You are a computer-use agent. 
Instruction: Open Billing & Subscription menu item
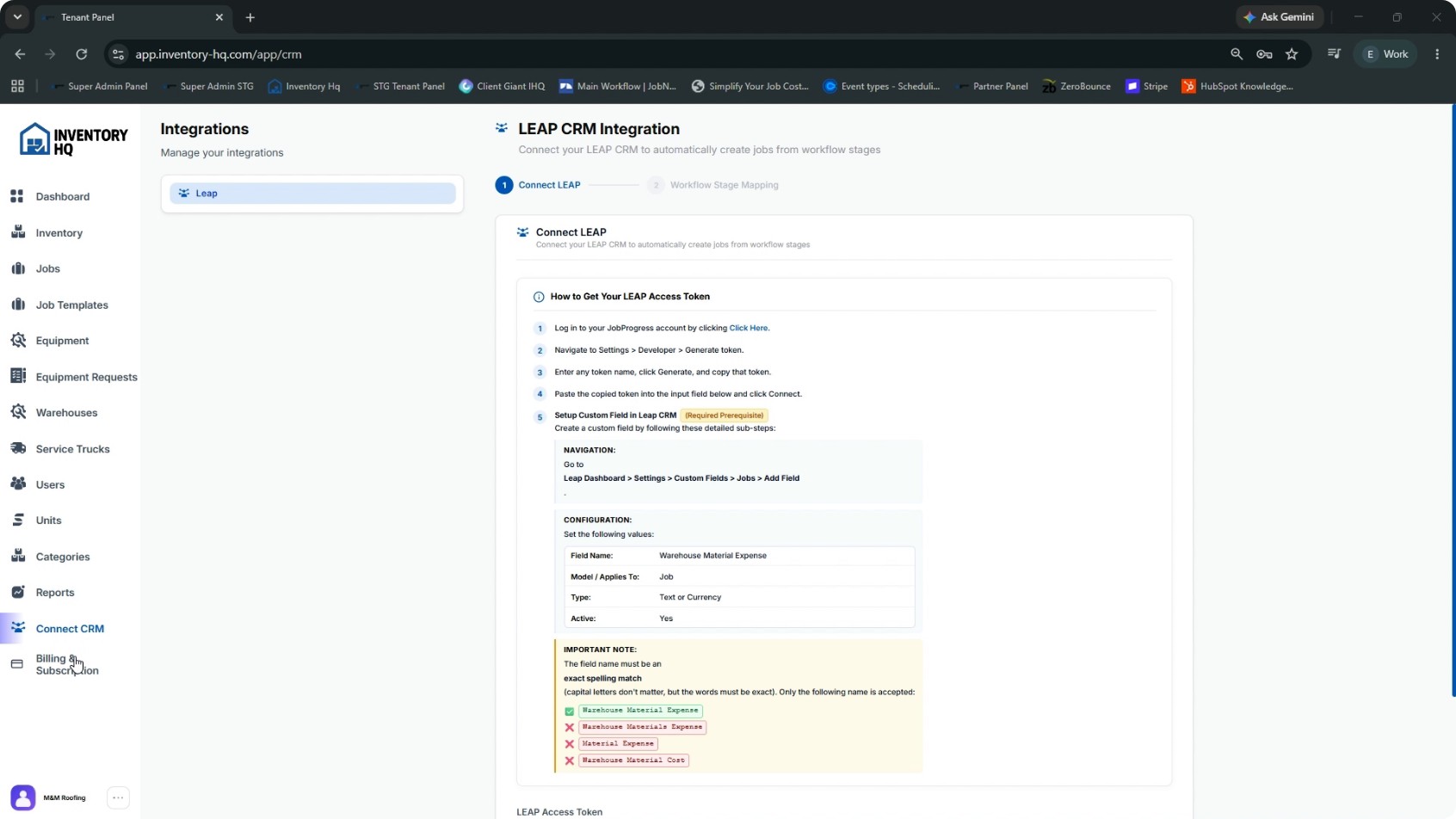click(67, 664)
